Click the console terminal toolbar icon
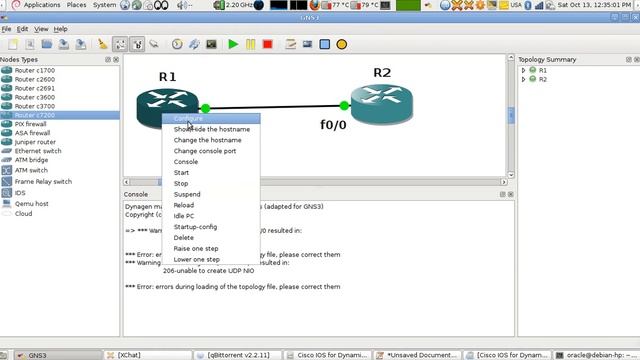 (211, 44)
